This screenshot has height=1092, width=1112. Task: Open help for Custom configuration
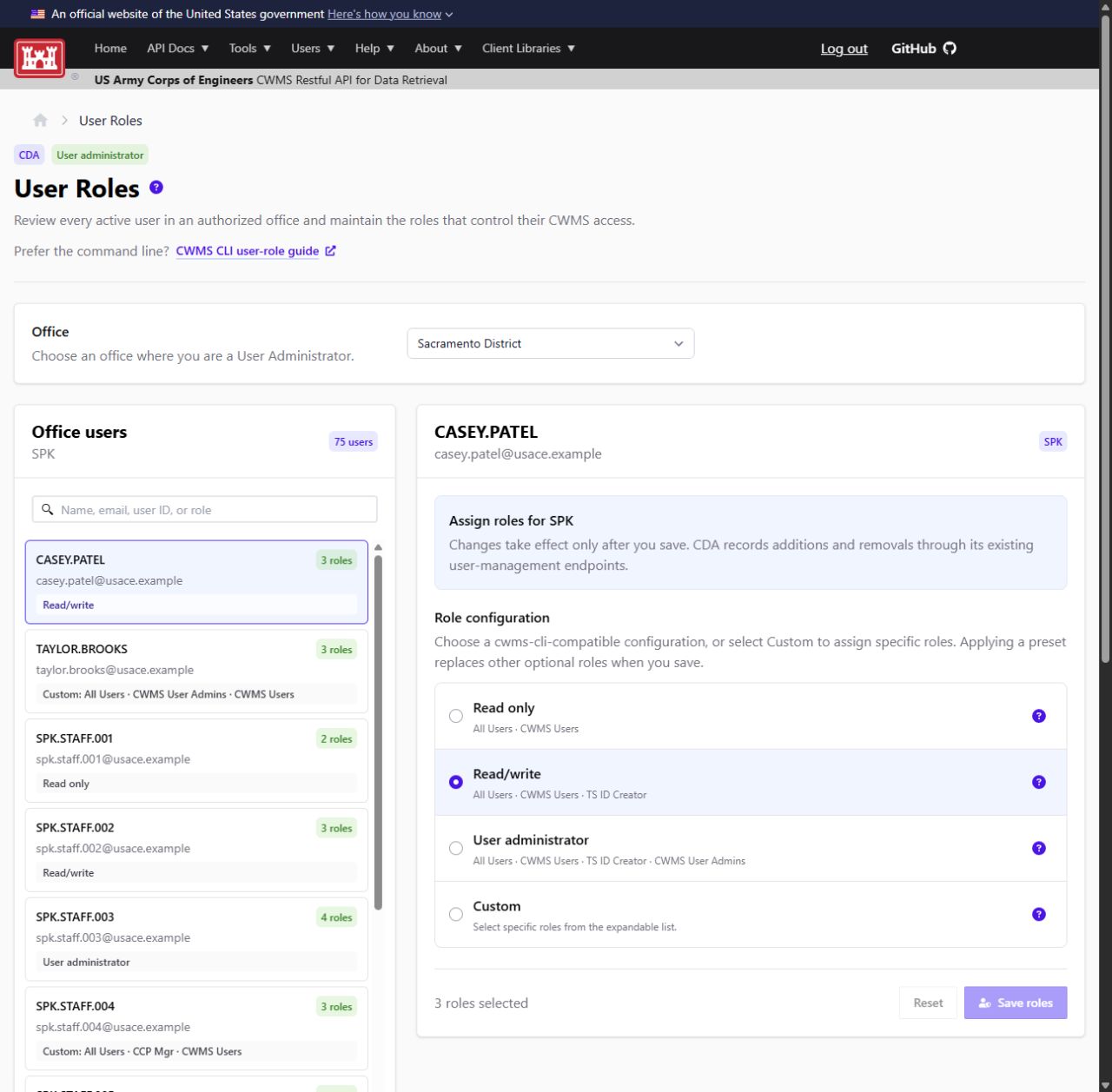tap(1038, 914)
